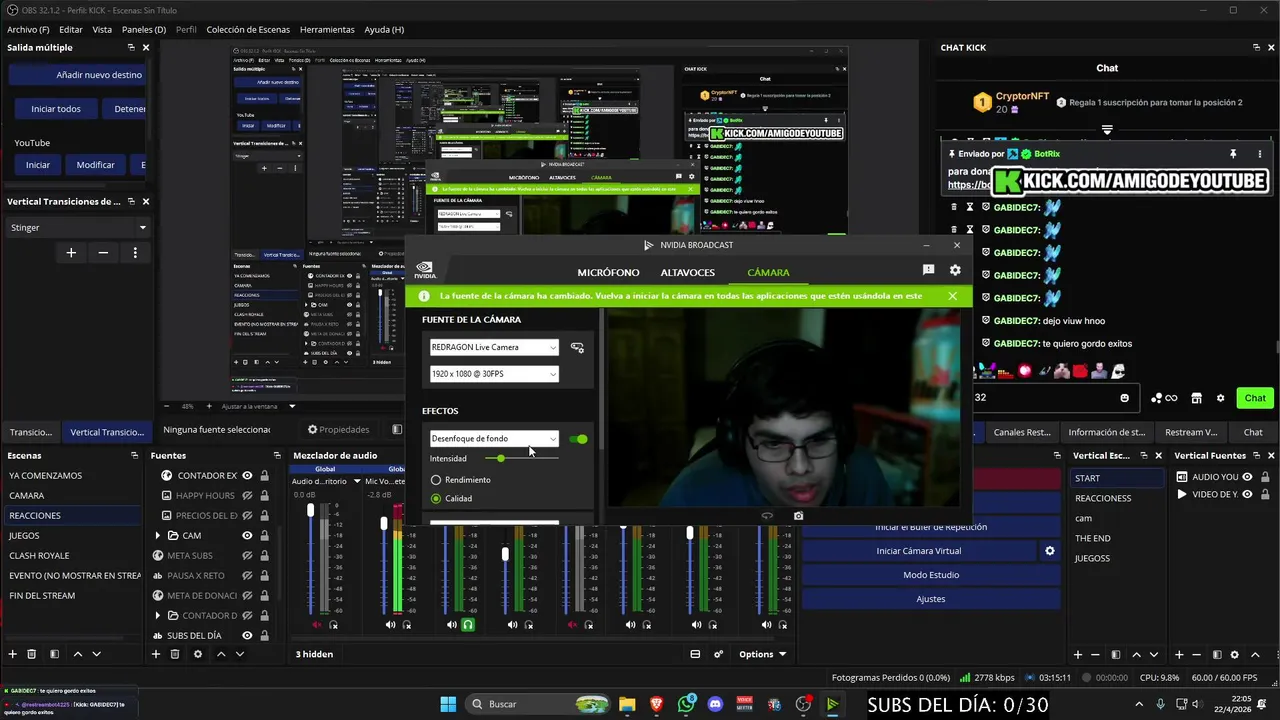Show the HAPPY HOURS source
1280x720 pixels.
tap(247, 496)
